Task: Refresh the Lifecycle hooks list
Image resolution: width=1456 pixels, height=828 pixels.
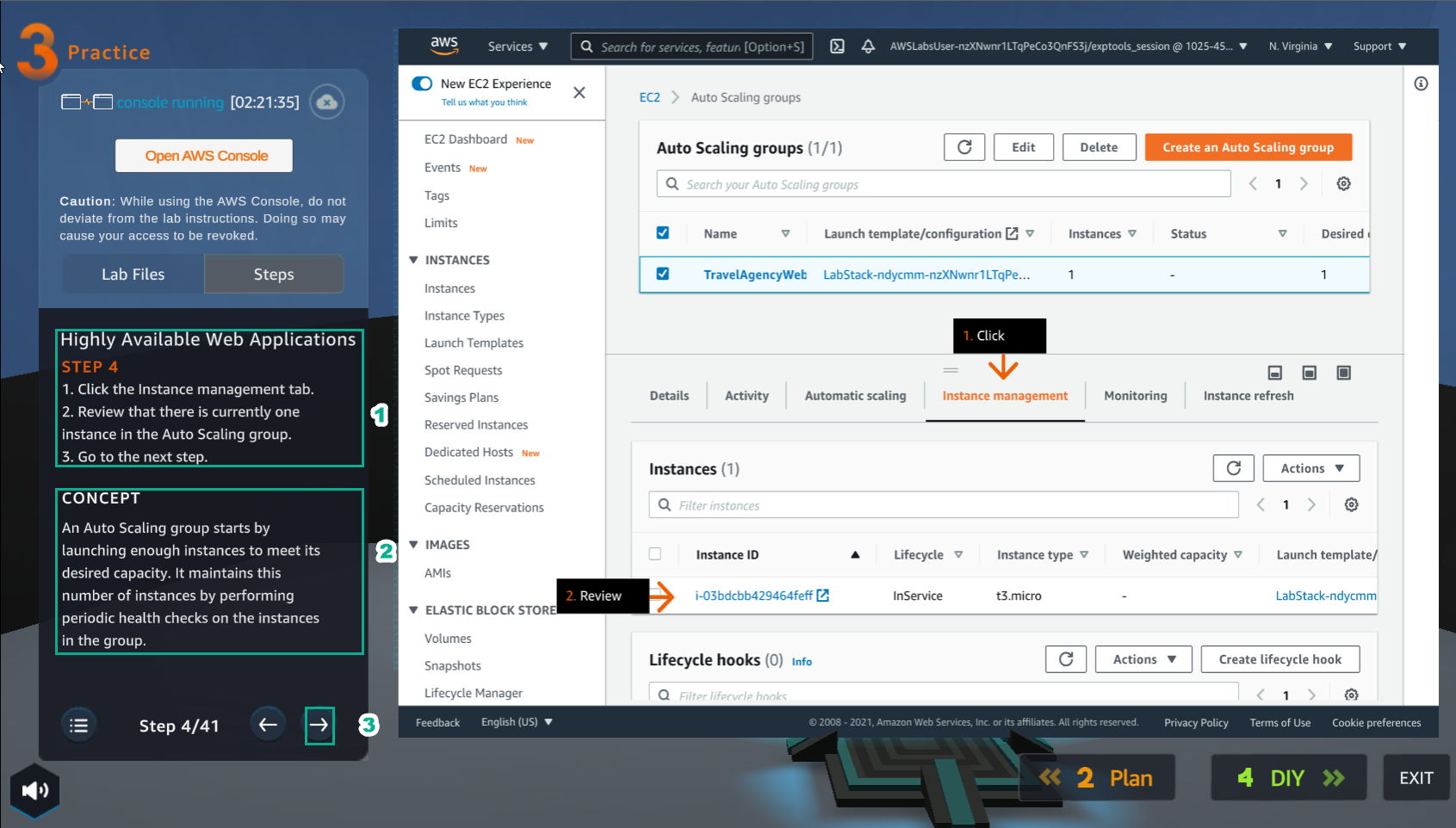Action: [x=1066, y=659]
